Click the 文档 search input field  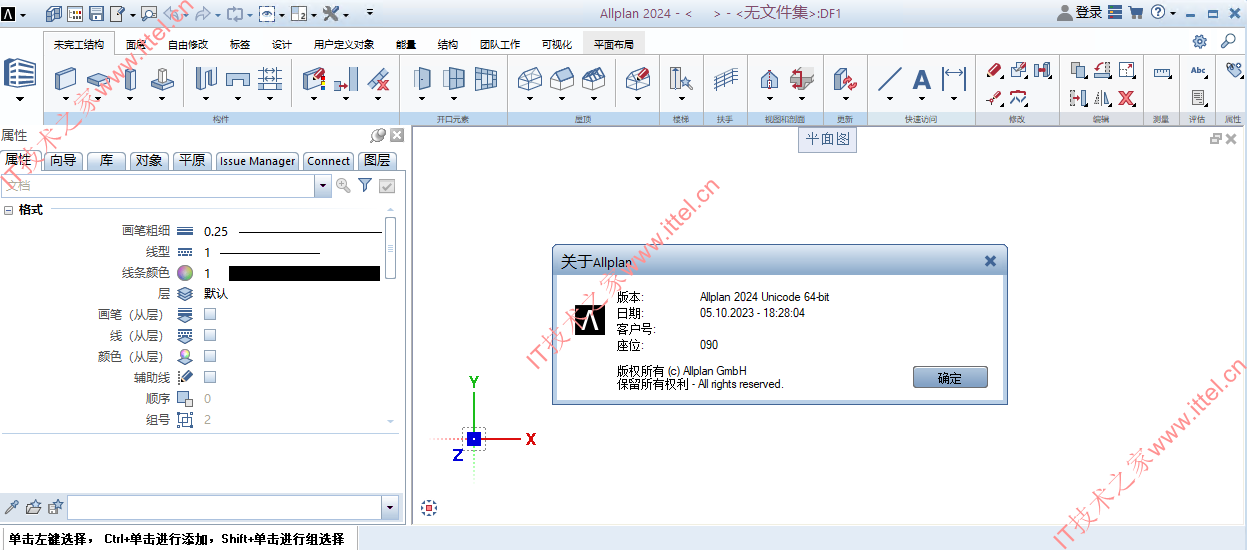pyautogui.click(x=158, y=186)
